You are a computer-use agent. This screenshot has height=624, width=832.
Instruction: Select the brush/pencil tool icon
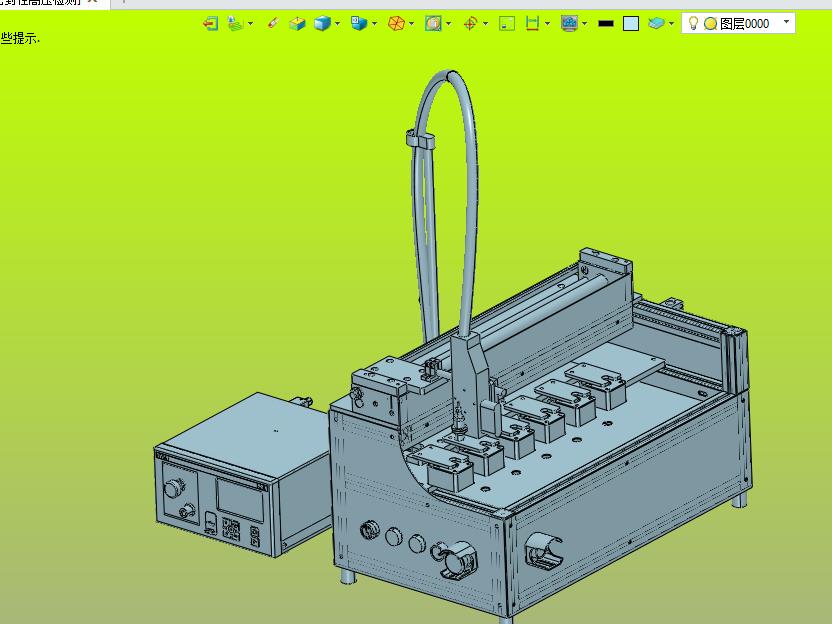click(273, 23)
